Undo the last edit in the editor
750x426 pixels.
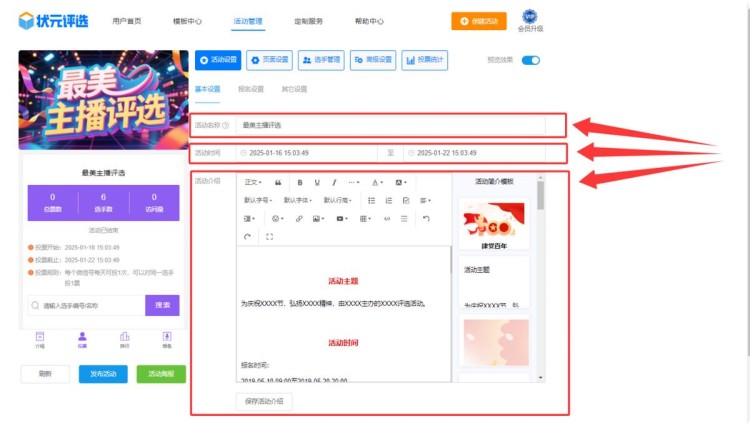click(x=426, y=218)
